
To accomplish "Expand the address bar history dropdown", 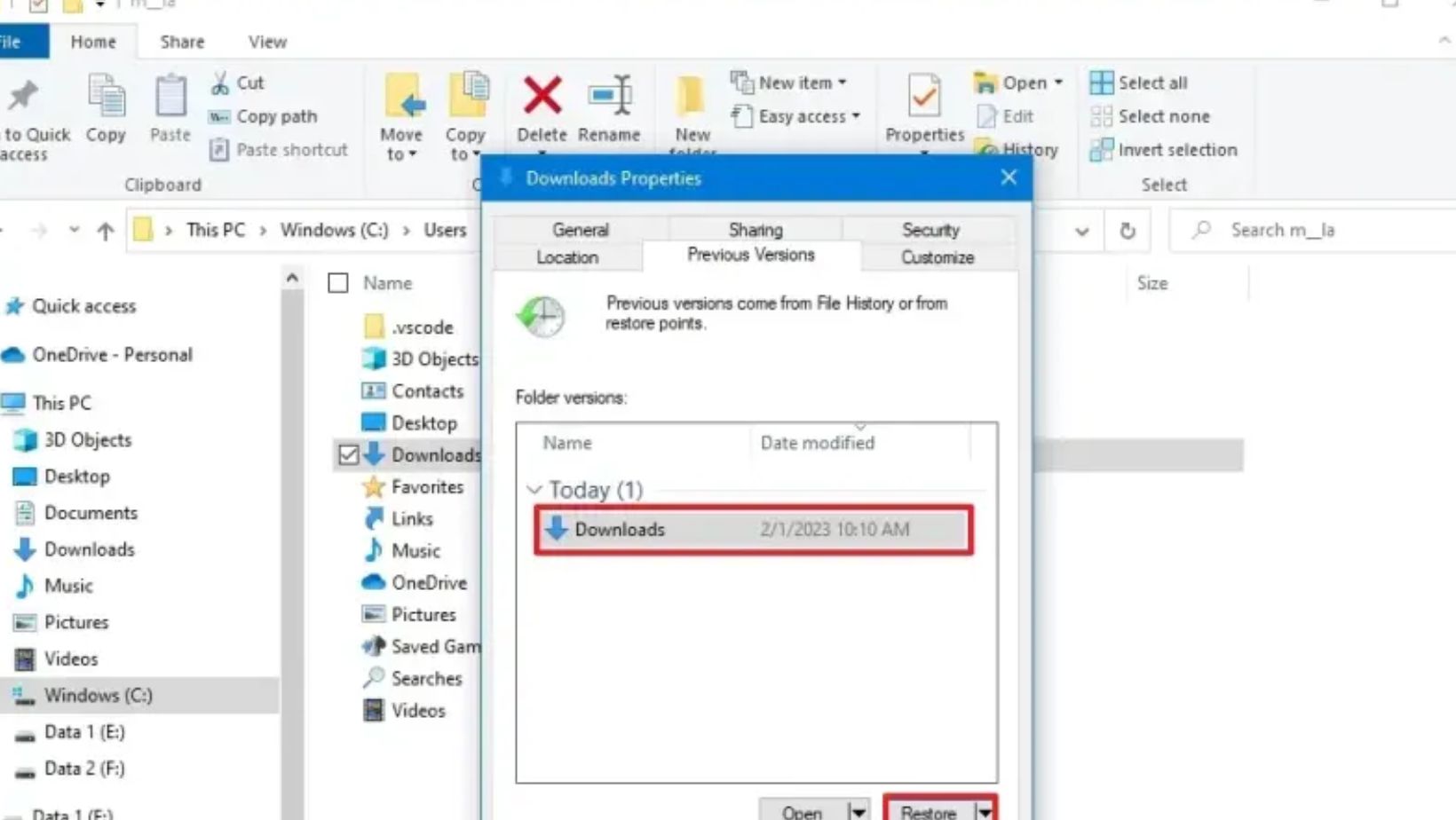I will tap(1081, 232).
